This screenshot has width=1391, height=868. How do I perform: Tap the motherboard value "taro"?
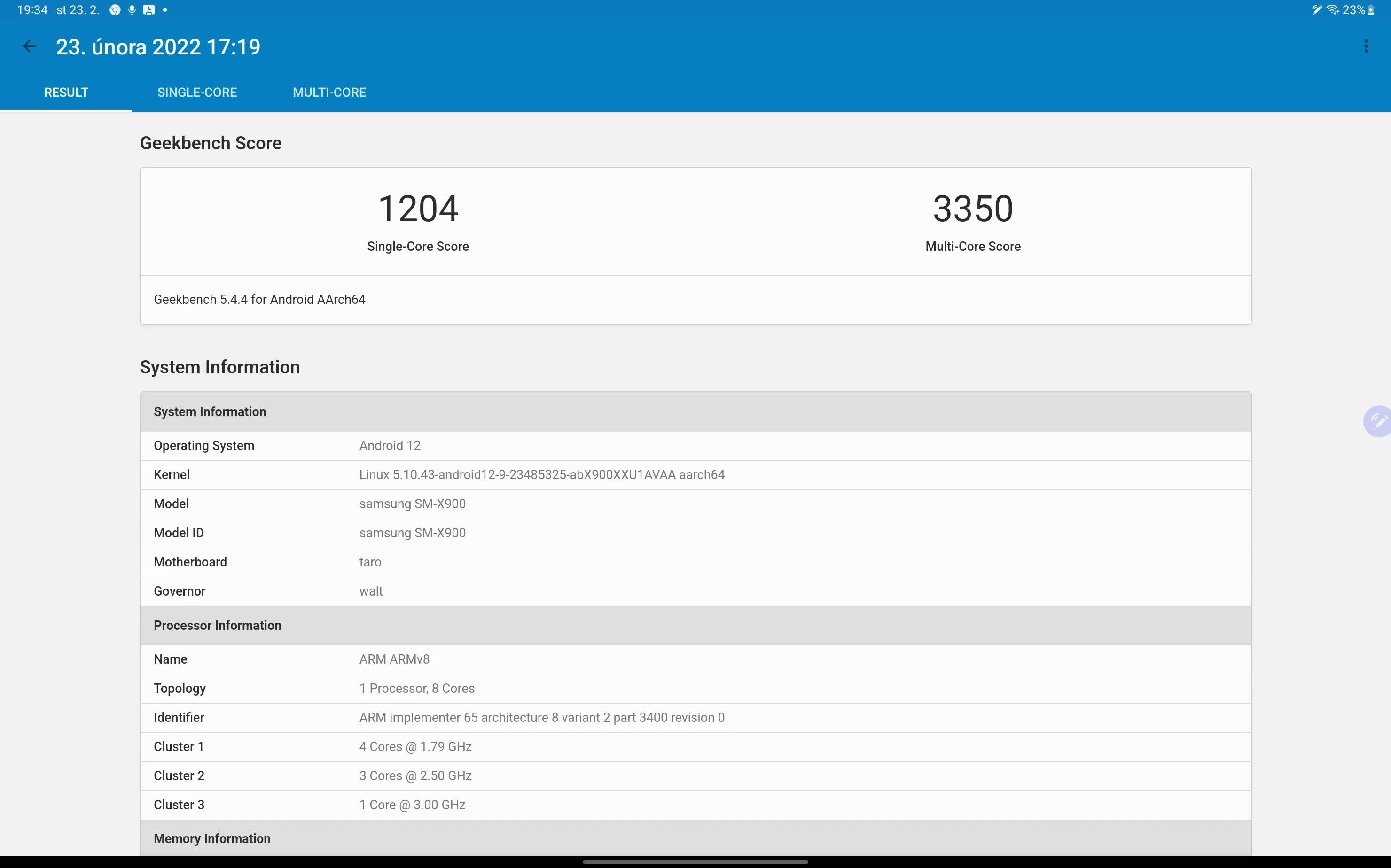pos(370,562)
